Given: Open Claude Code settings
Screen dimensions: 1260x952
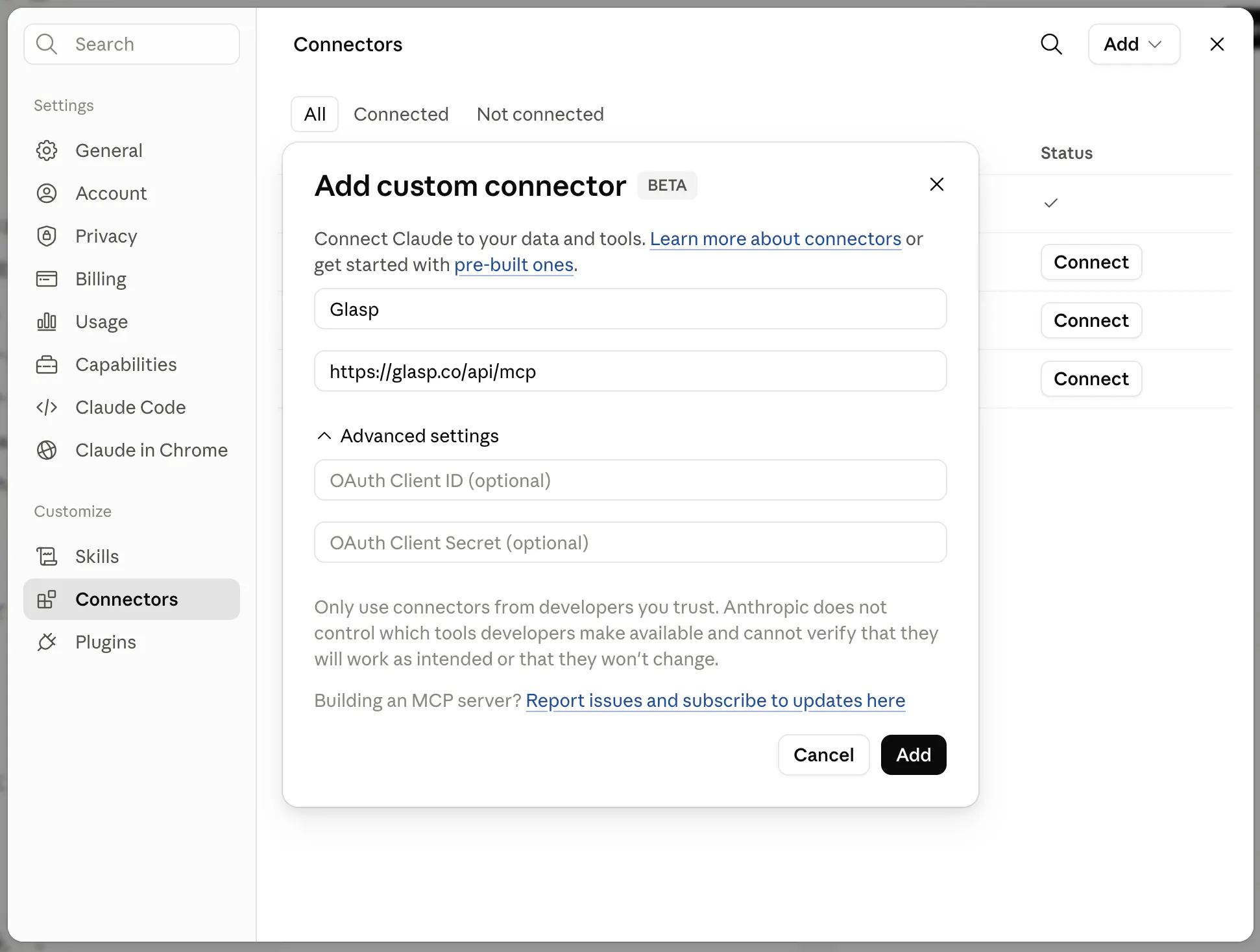Looking at the screenshot, I should click(x=132, y=407).
